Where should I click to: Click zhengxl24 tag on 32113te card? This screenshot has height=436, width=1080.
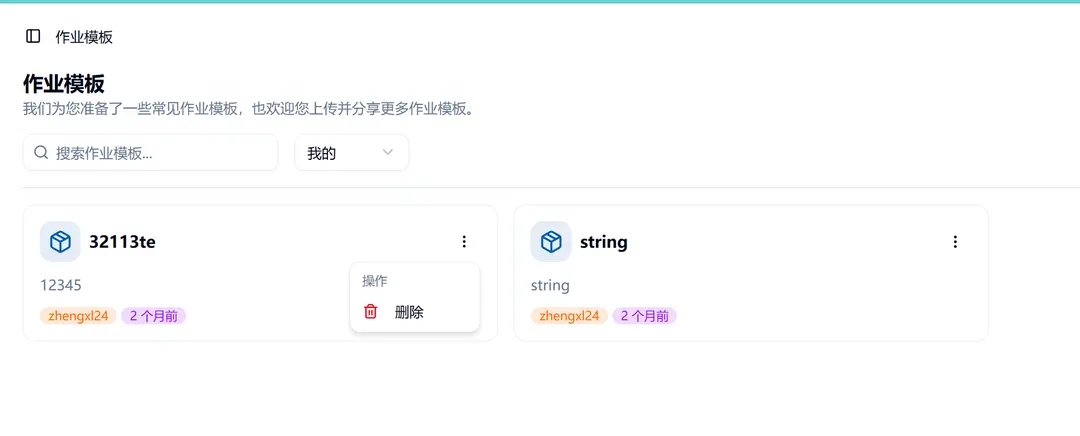[x=79, y=316]
